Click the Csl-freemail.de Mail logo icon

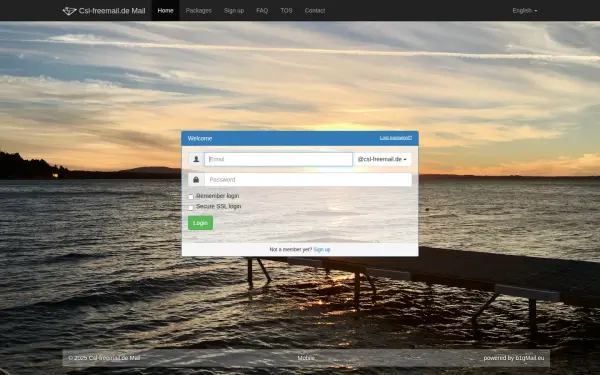(x=69, y=11)
